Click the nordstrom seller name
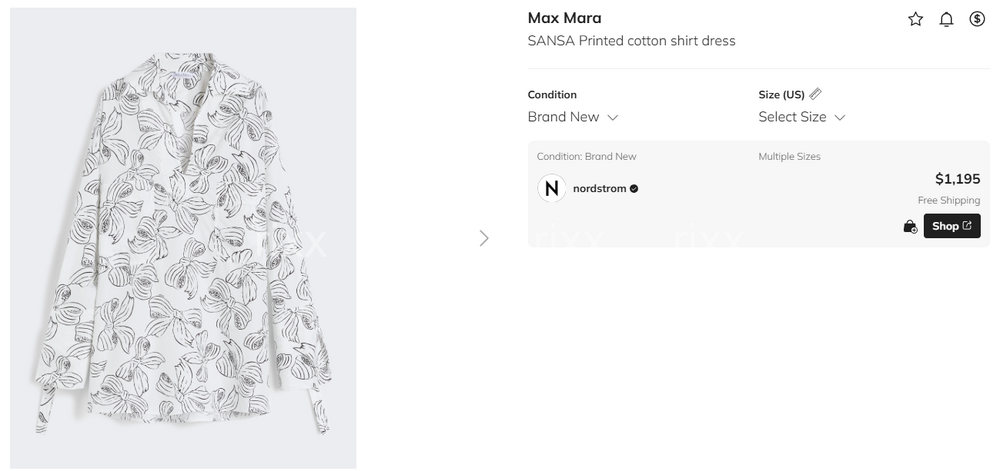 pyautogui.click(x=599, y=188)
